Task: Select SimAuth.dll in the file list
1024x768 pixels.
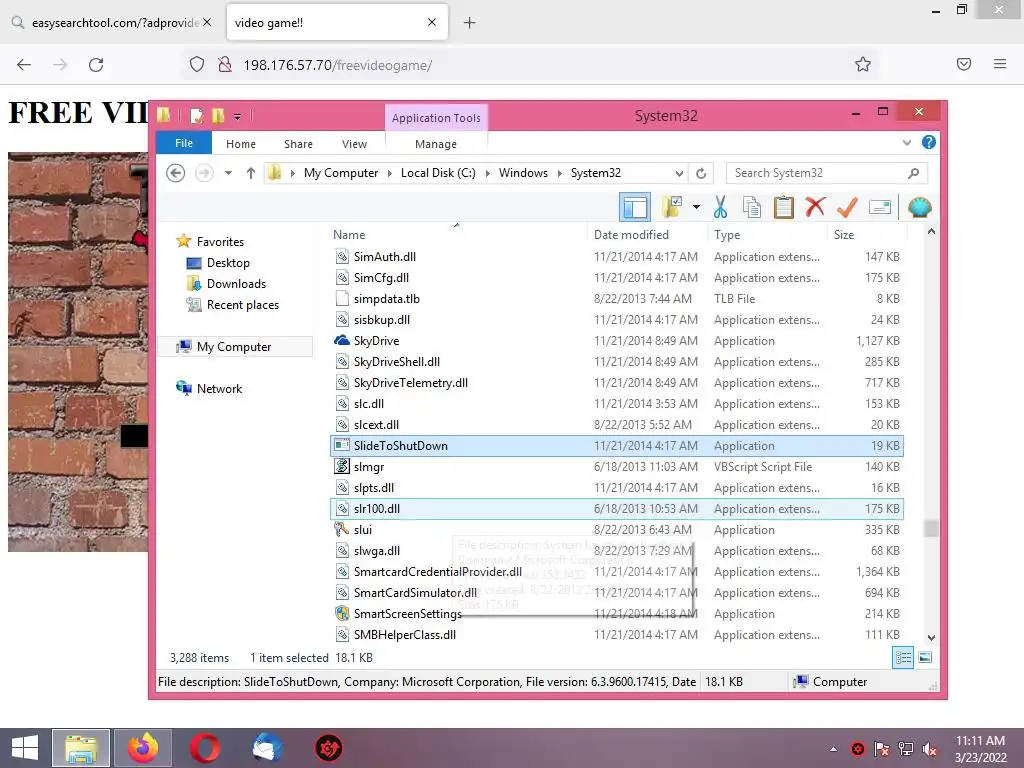Action: [617, 257]
